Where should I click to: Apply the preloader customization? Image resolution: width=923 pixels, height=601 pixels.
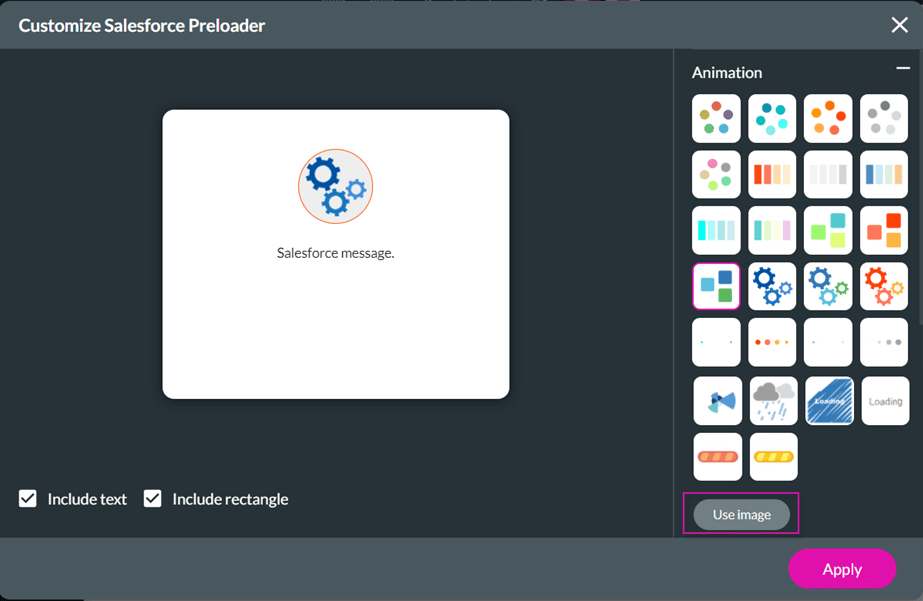pos(841,569)
